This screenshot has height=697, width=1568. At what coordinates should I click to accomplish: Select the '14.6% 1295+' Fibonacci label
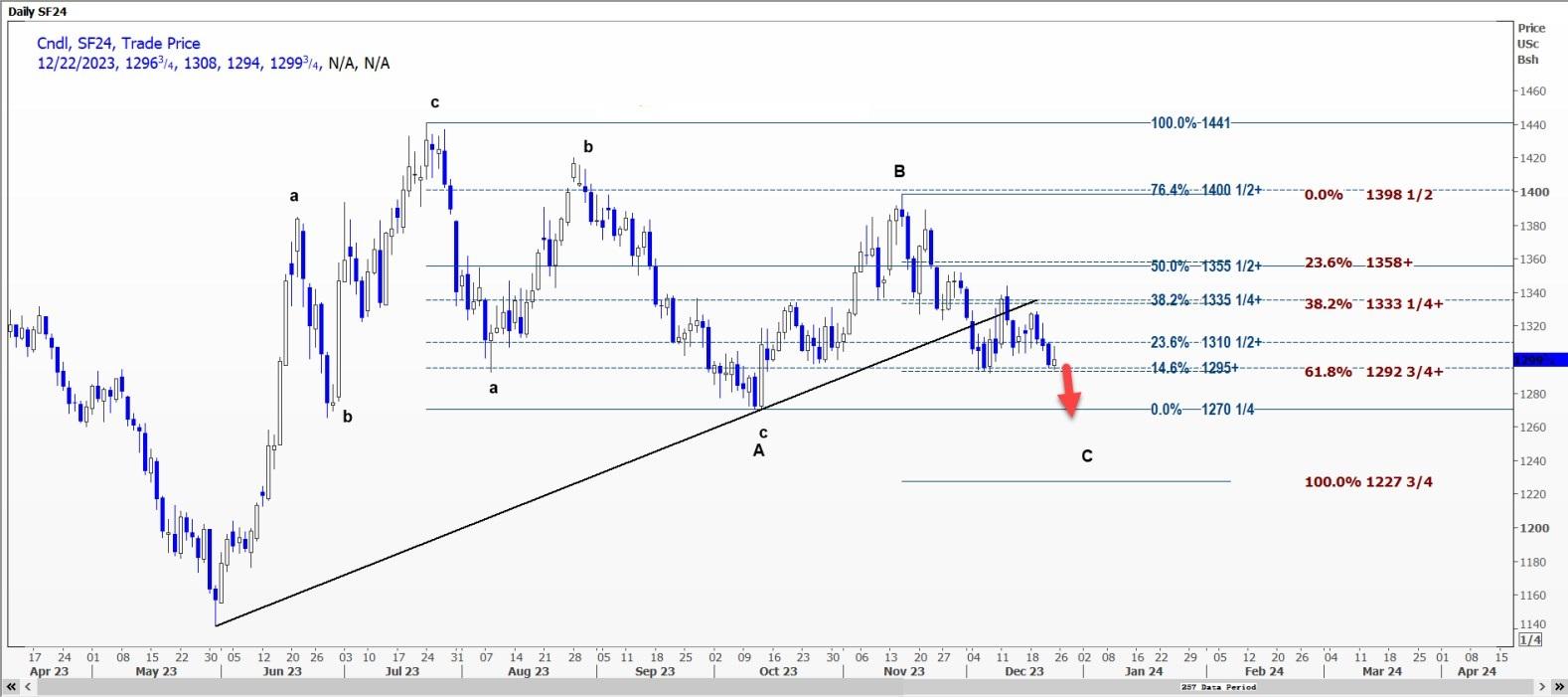(x=1194, y=368)
